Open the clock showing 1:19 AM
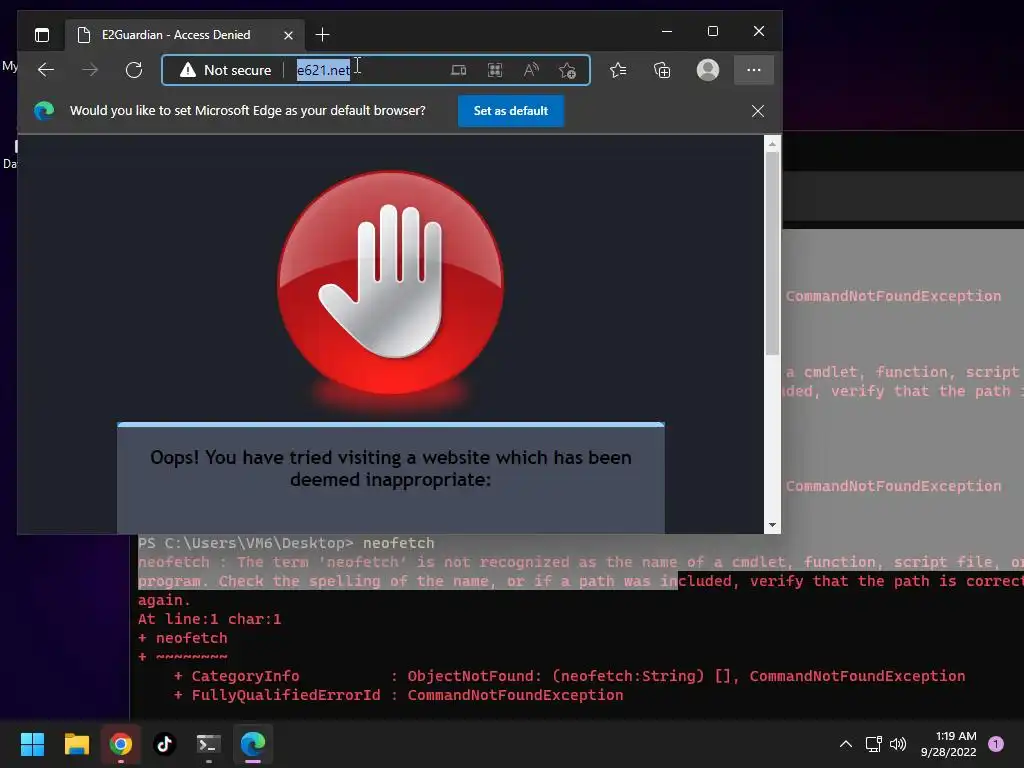The width and height of the screenshot is (1024, 768). [948, 744]
